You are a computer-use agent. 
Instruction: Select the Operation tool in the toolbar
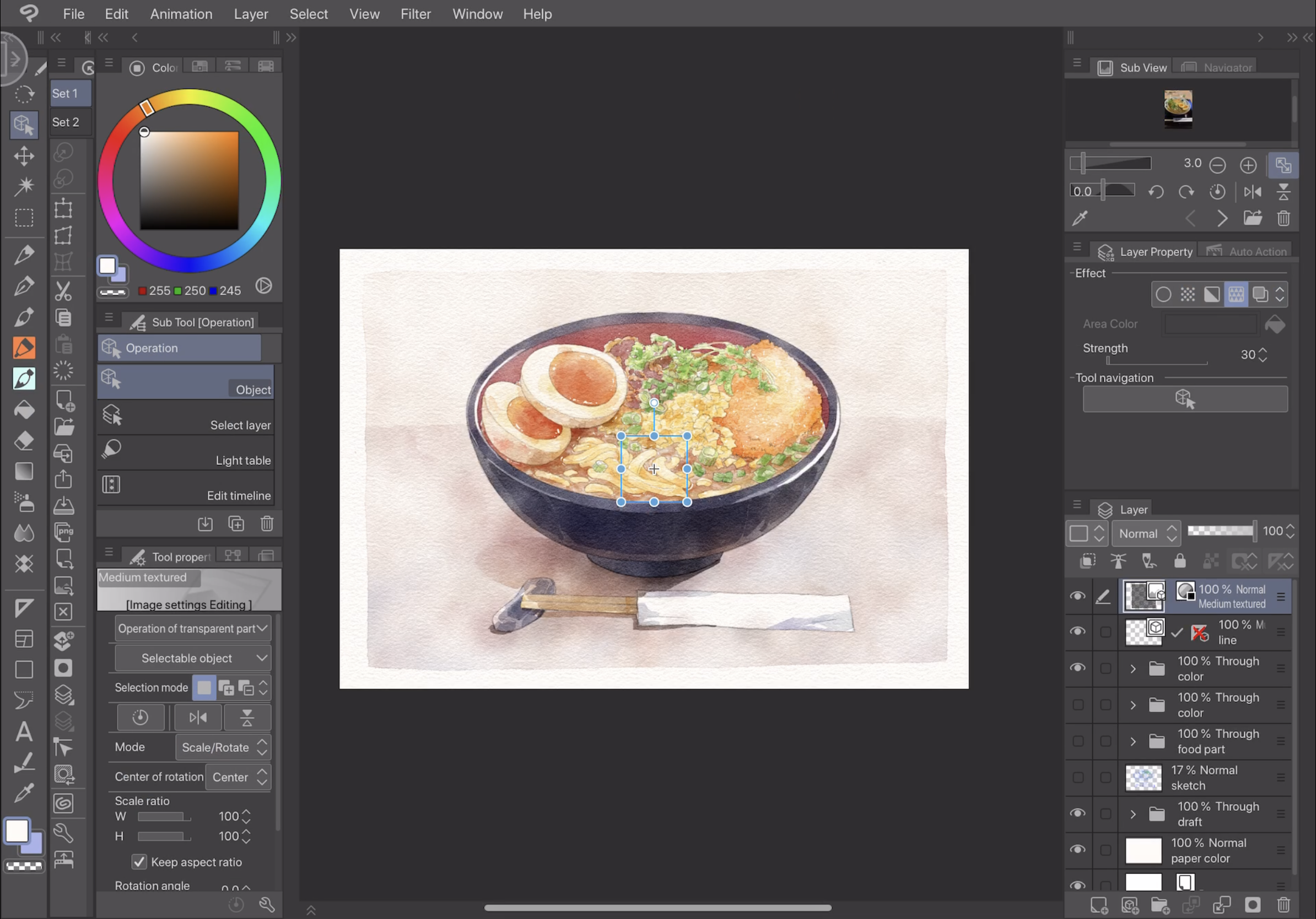click(24, 125)
